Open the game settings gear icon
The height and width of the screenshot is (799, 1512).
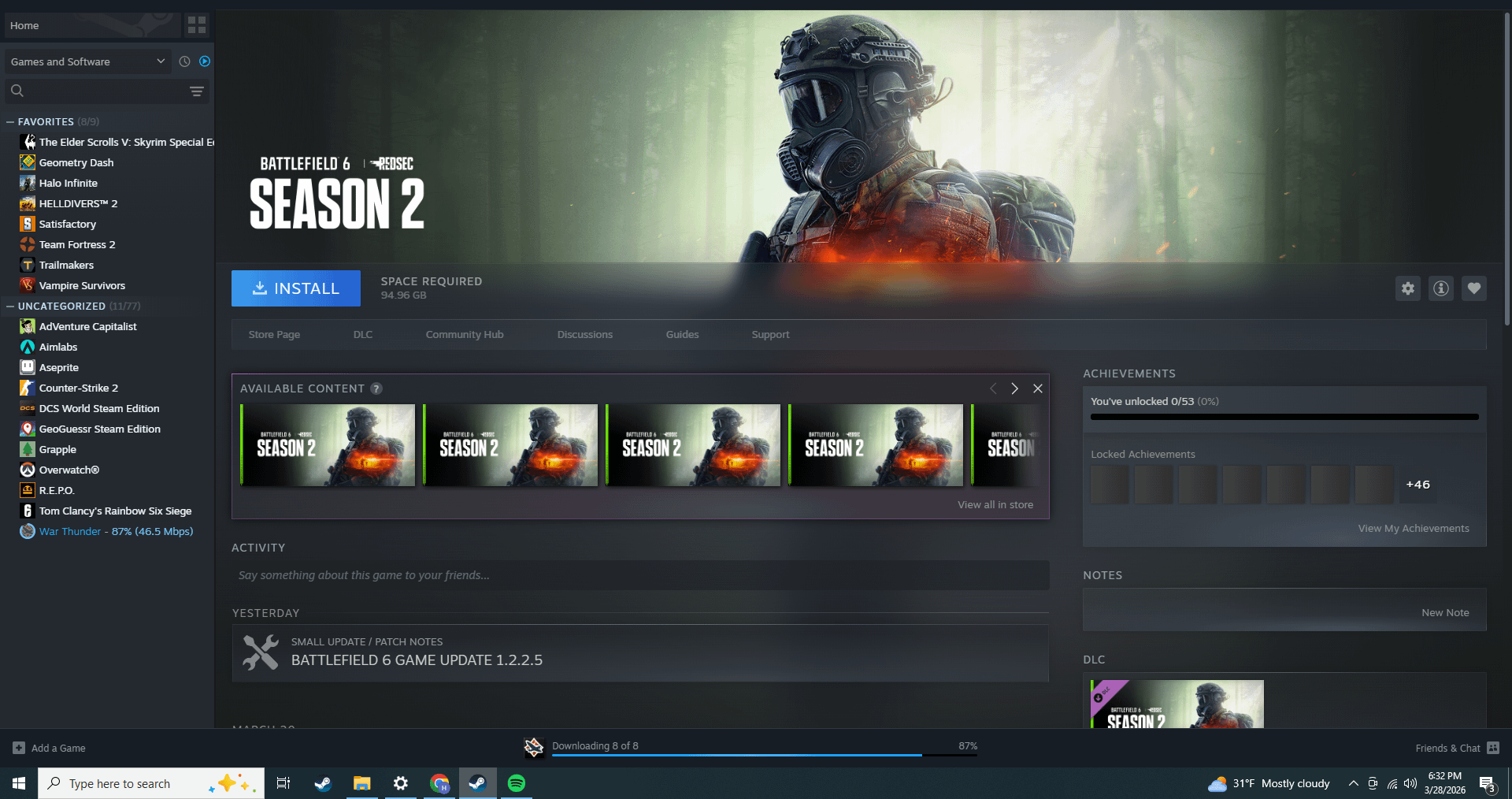(x=1407, y=288)
